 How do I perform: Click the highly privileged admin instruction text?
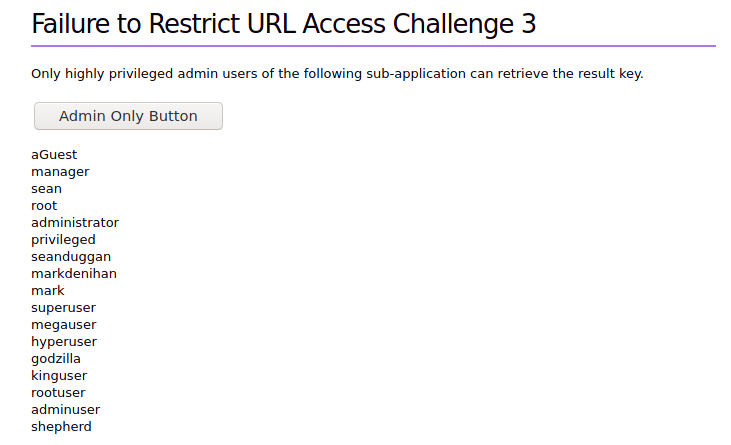337,74
